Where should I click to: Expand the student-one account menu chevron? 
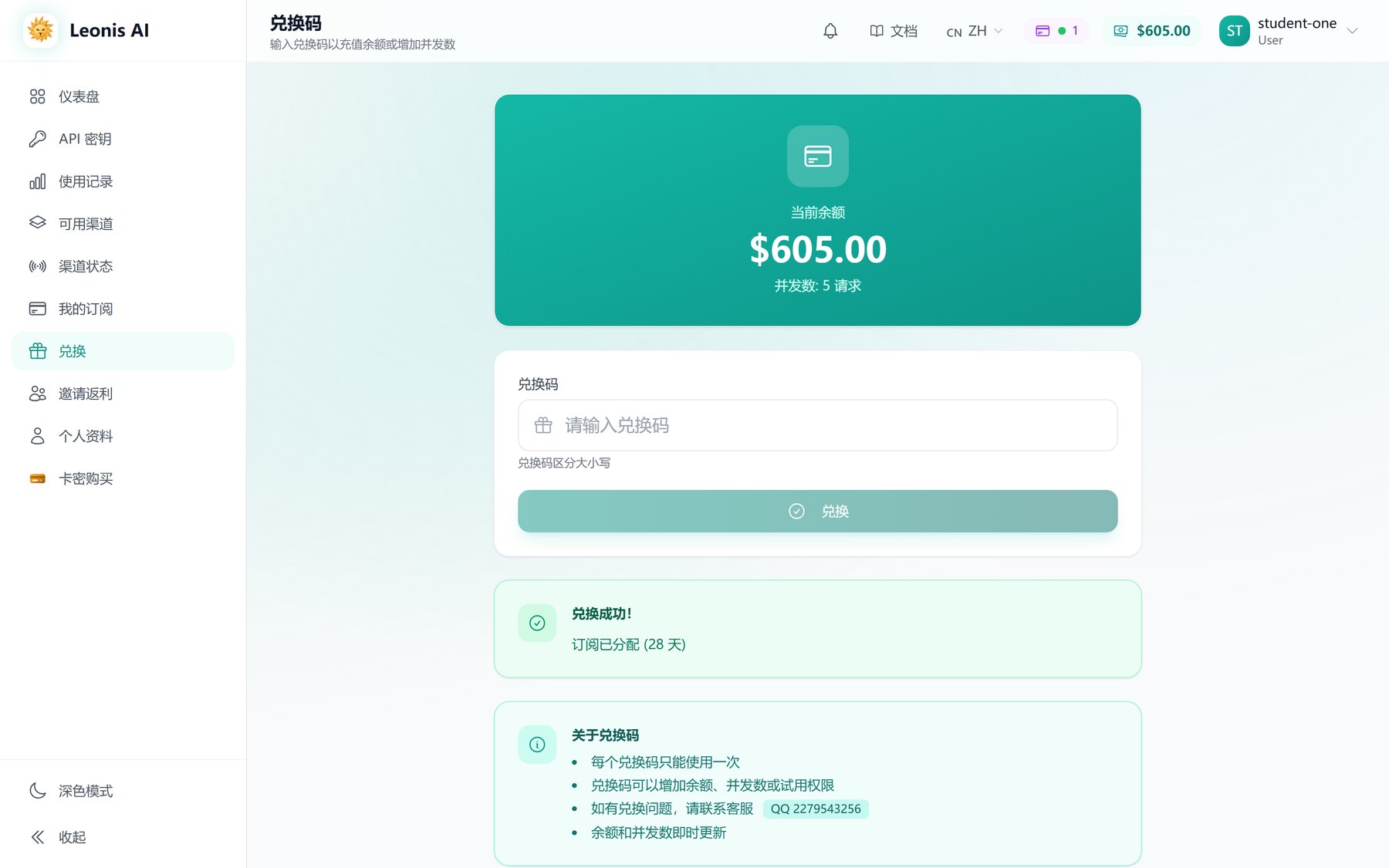pos(1352,31)
